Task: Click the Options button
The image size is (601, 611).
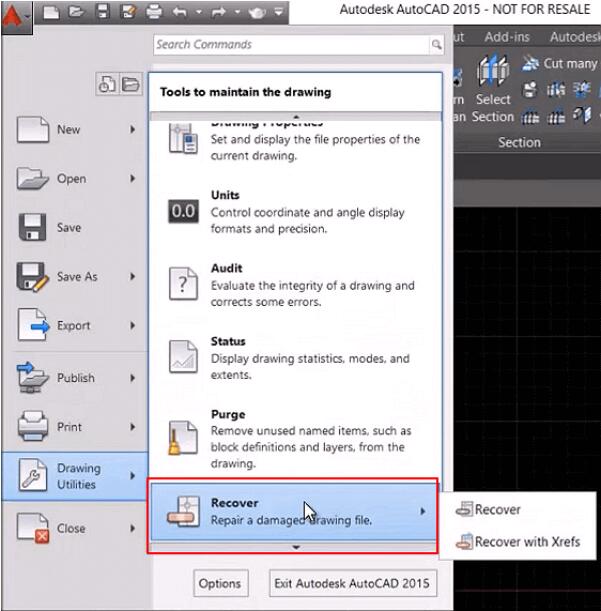Action: 221,583
